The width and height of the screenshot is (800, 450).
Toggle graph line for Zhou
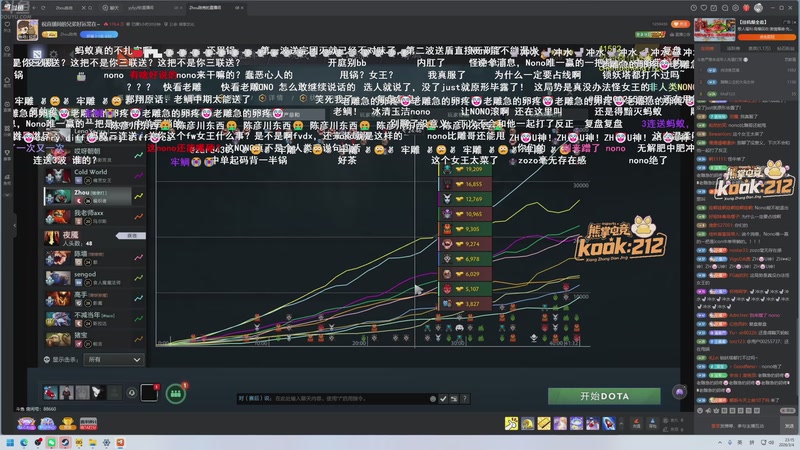pos(138,196)
